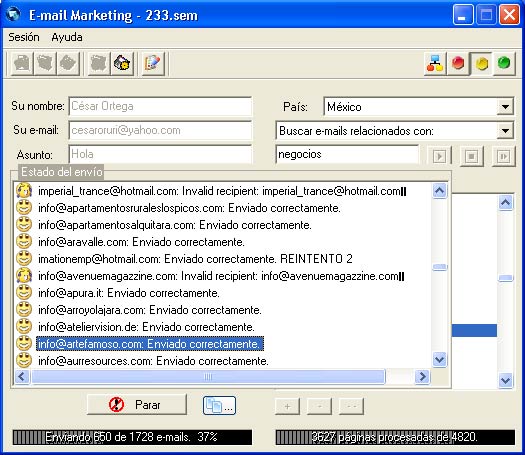Open the Sesión menu

[x=24, y=37]
